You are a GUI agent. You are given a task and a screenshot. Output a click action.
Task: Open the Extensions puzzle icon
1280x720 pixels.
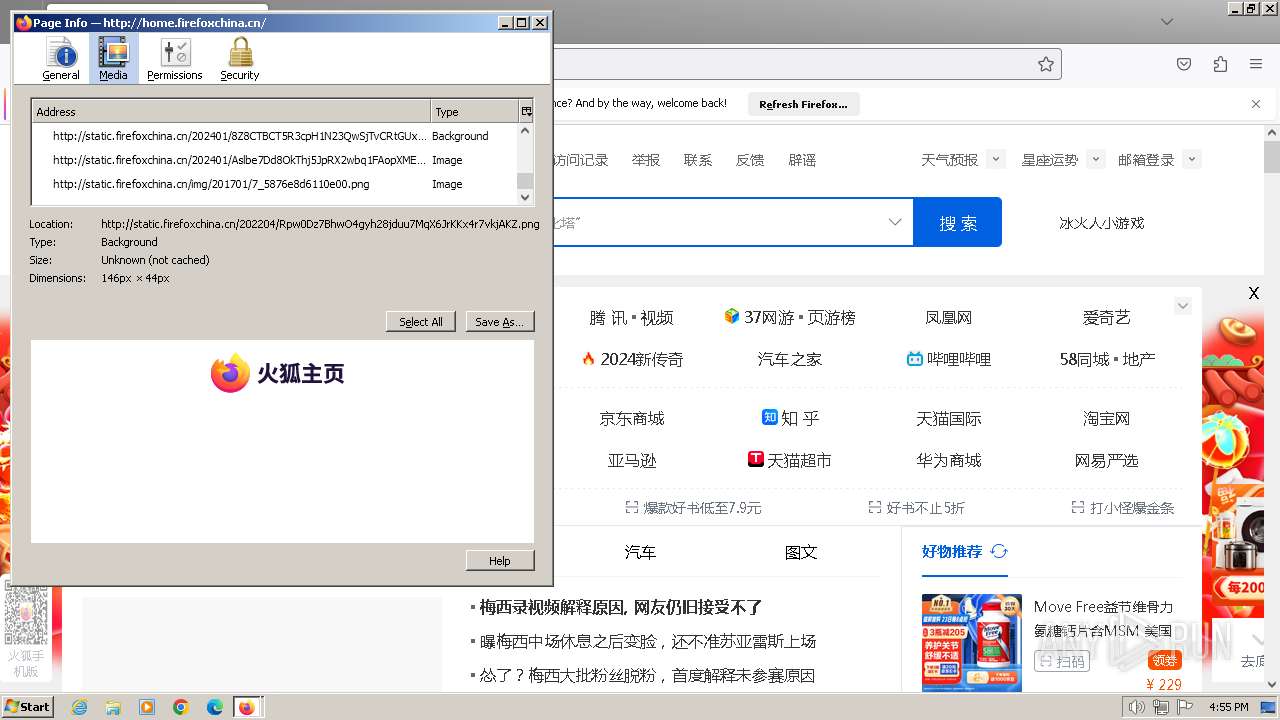coord(1220,64)
